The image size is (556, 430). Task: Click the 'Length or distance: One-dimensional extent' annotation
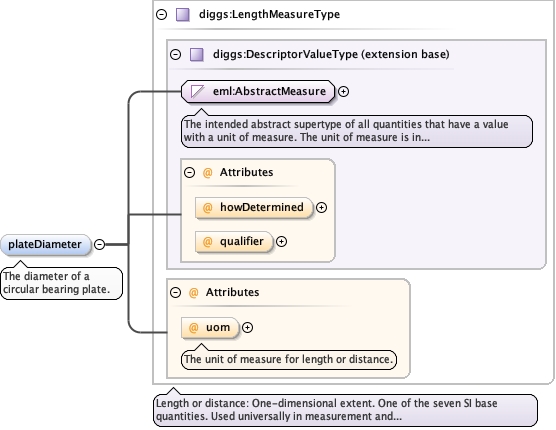coord(345,410)
